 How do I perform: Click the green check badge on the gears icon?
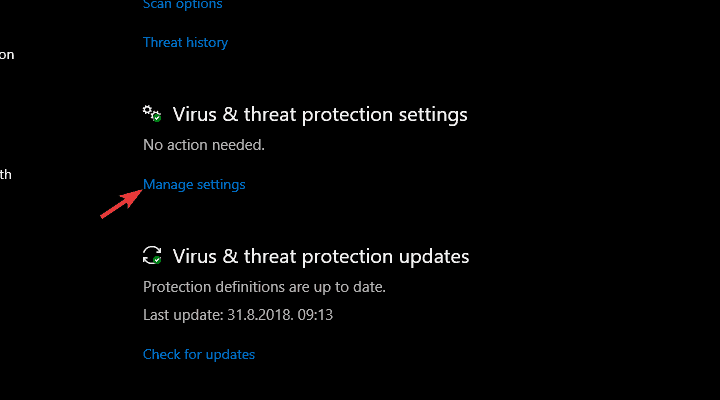pos(157,118)
